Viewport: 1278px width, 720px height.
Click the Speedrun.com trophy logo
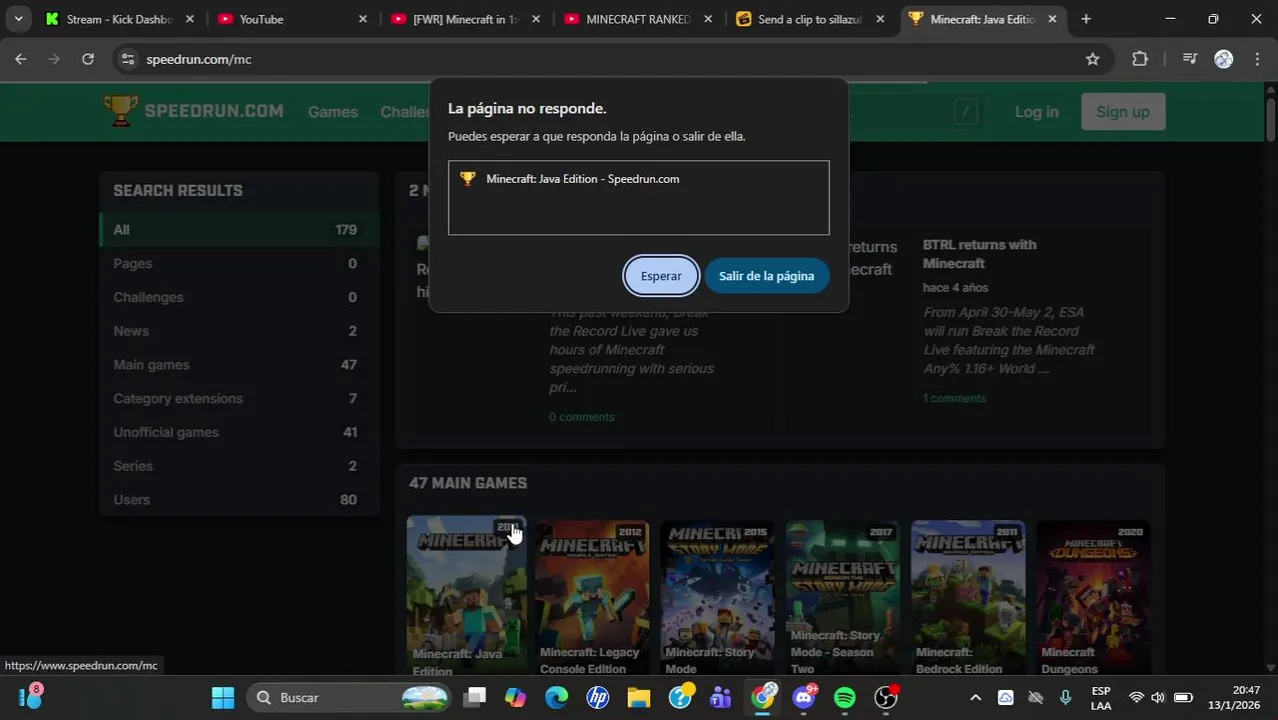[x=120, y=111]
